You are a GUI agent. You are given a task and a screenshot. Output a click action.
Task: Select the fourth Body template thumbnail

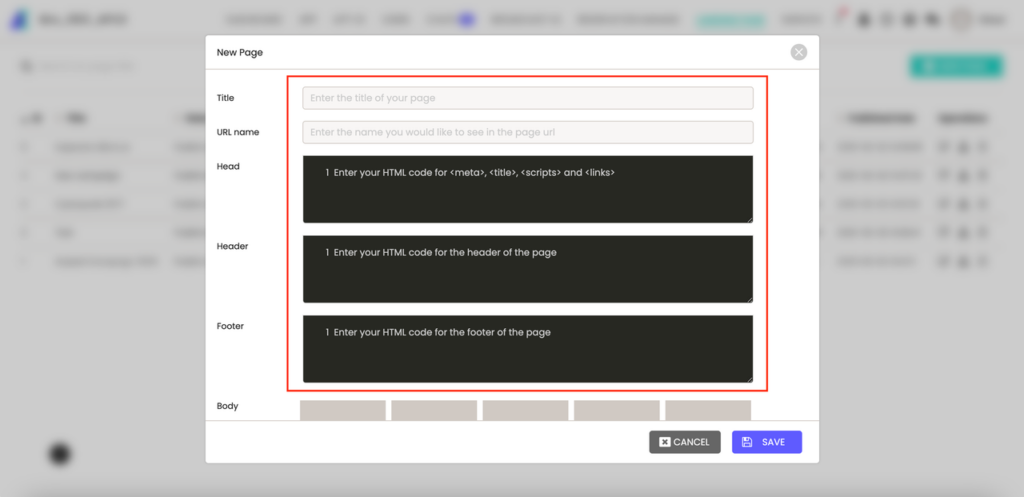pyautogui.click(x=617, y=410)
